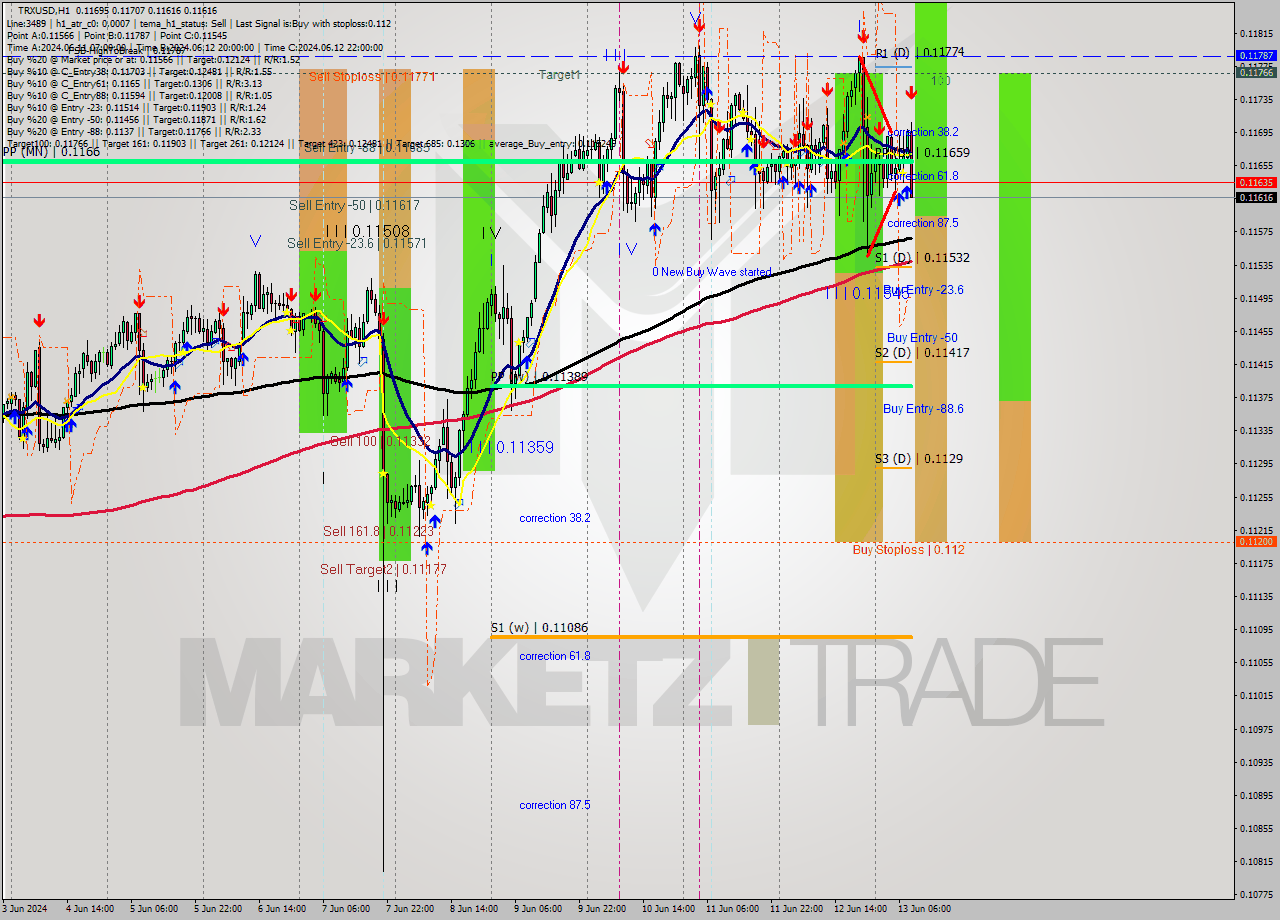The height and width of the screenshot is (920, 1280).
Task: Click 'correction 38.2' label below 0.11359 wave
Action: 555,518
